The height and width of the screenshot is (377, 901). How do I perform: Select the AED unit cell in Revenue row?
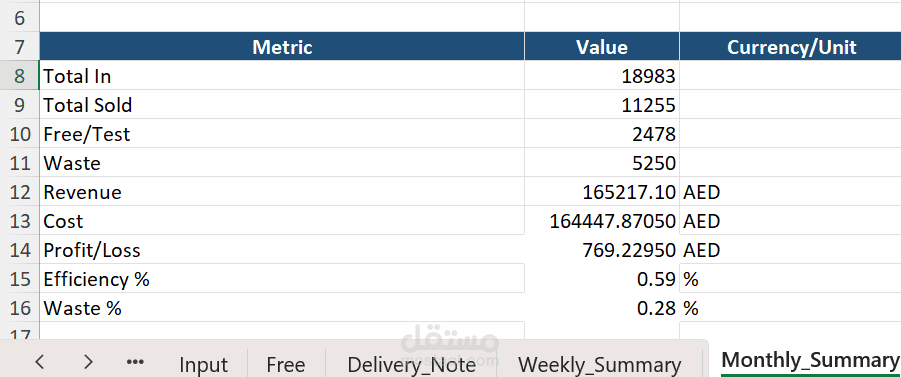click(x=791, y=192)
